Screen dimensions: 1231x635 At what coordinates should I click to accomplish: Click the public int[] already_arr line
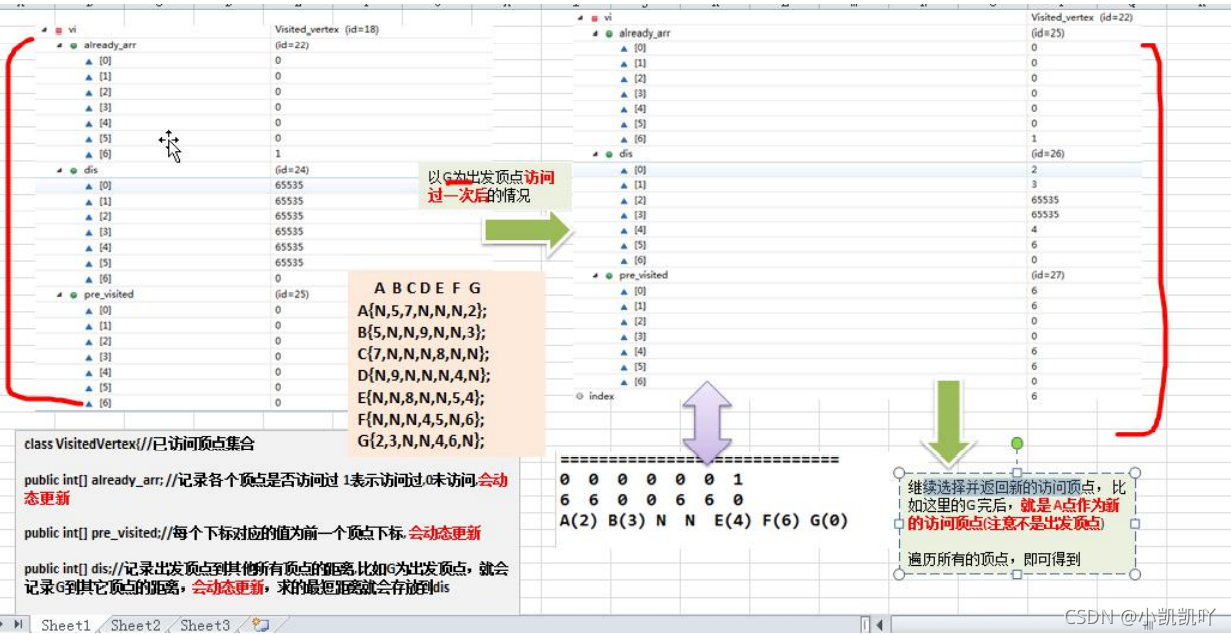(x=266, y=488)
